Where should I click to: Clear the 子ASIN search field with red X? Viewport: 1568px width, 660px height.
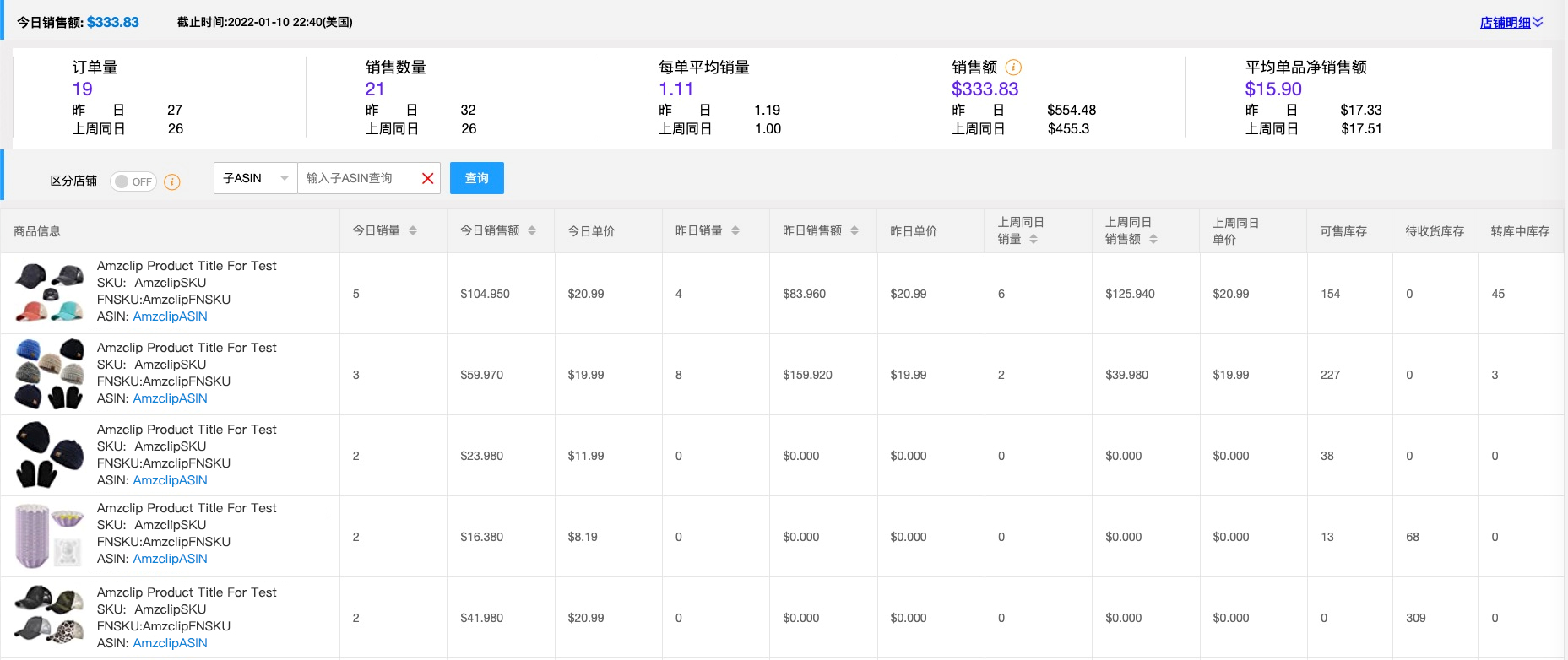[427, 178]
